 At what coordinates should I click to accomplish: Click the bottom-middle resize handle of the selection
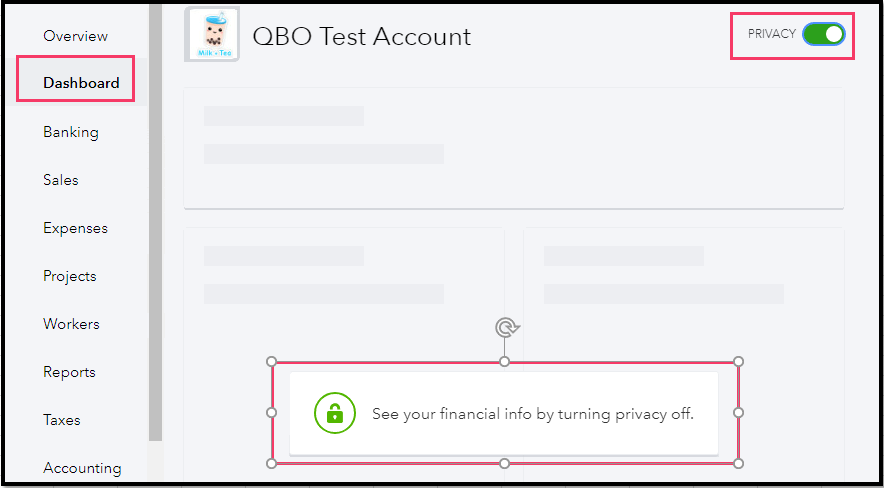click(x=505, y=463)
